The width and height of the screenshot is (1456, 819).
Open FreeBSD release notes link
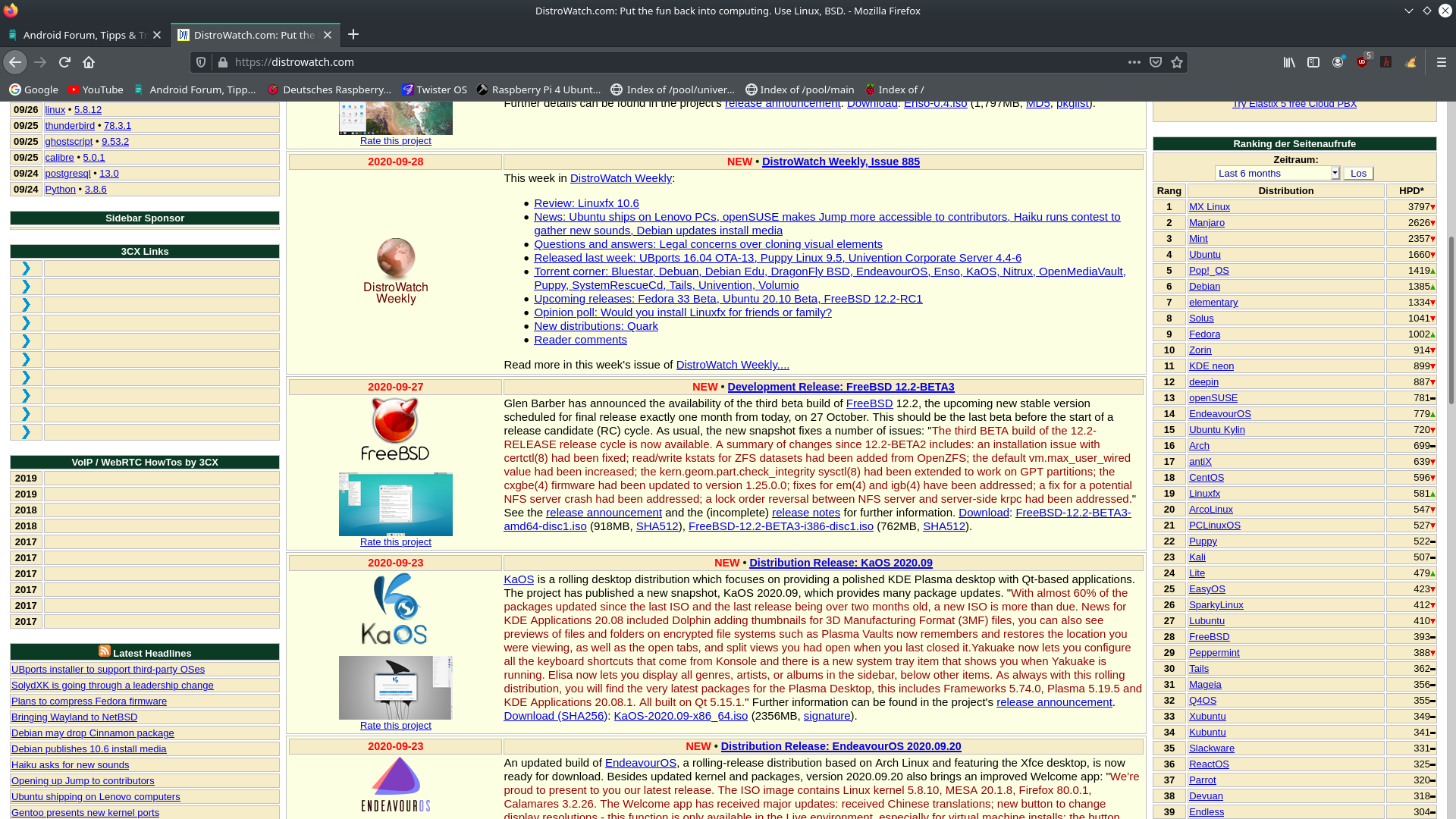(805, 513)
